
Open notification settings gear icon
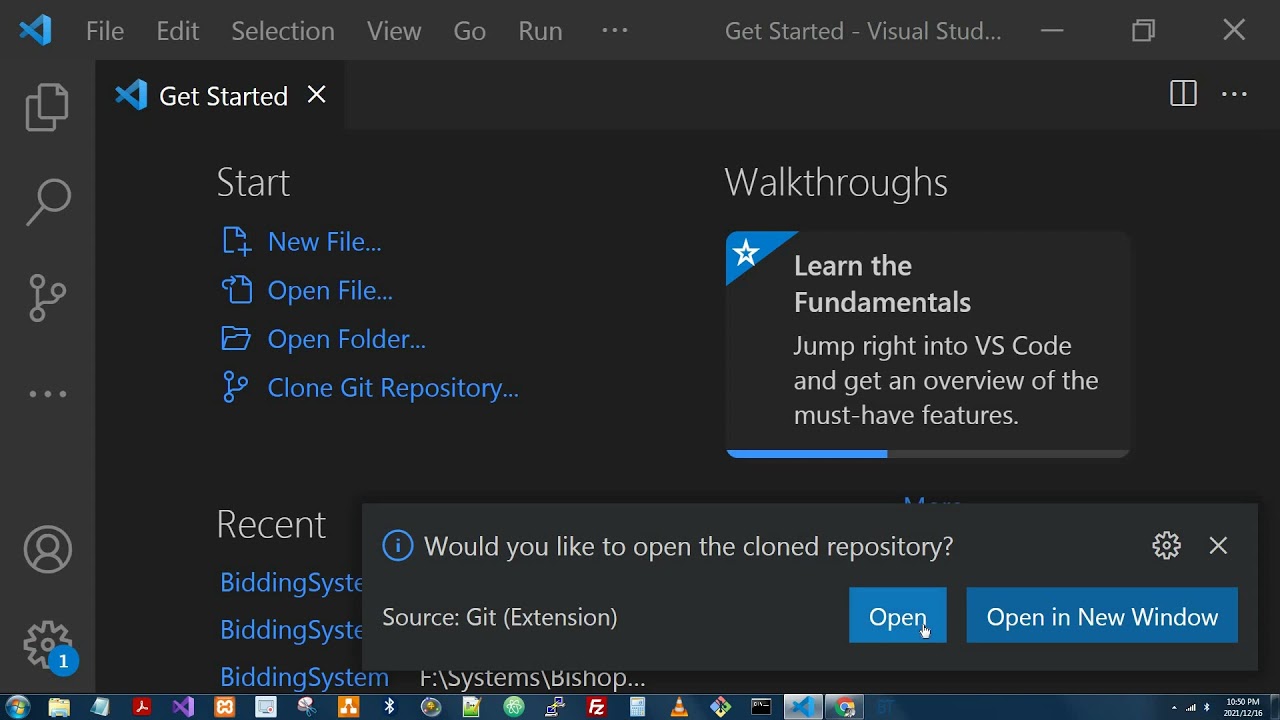pyautogui.click(x=1166, y=546)
